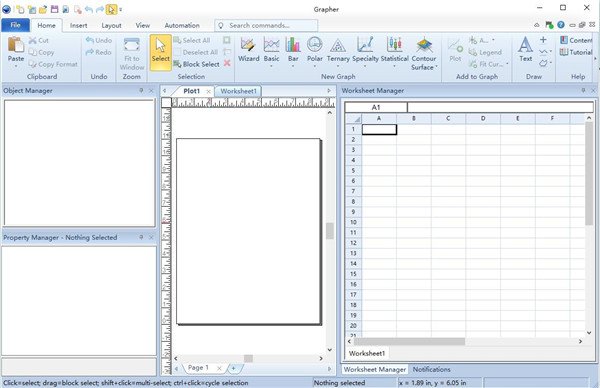Viewport: 600px width, 388px height.
Task: Select the Basic graph type icon
Action: (x=271, y=45)
